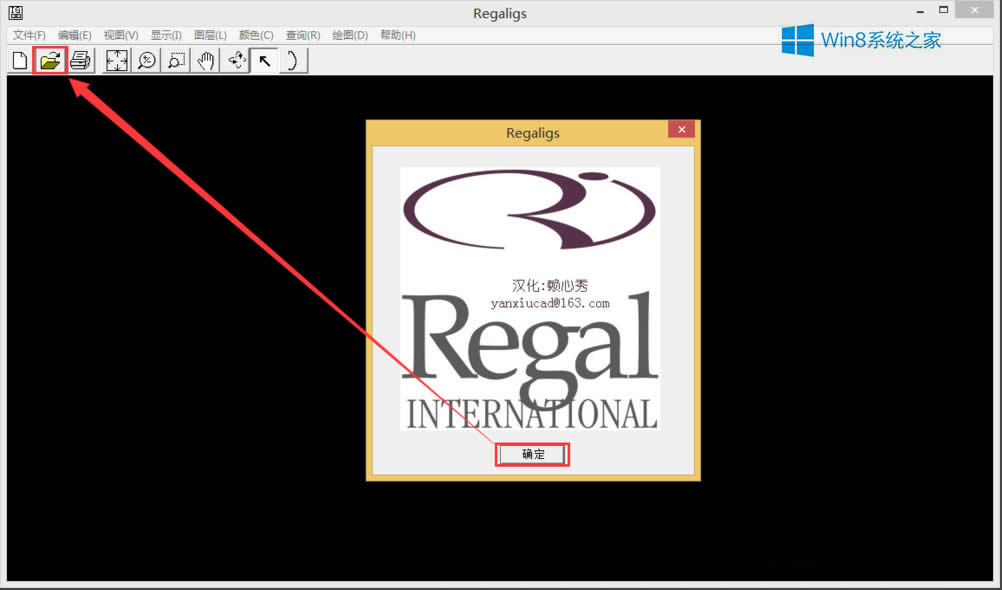Open the 显示(I) menu
The width and height of the screenshot is (1002, 590).
[166, 35]
